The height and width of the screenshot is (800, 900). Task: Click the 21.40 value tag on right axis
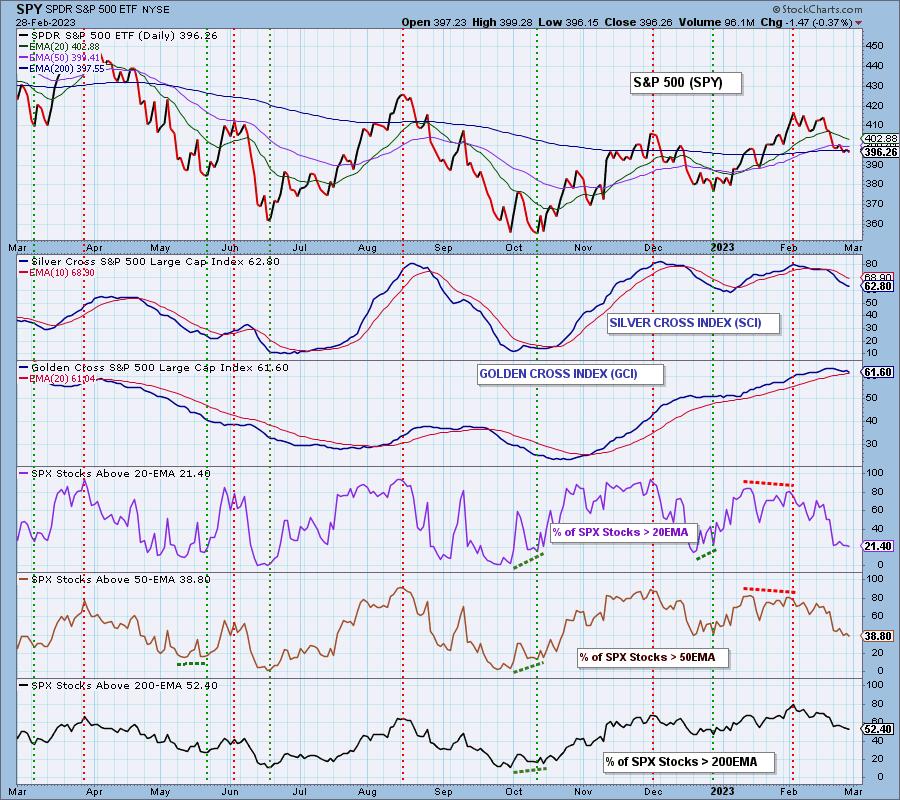[879, 546]
